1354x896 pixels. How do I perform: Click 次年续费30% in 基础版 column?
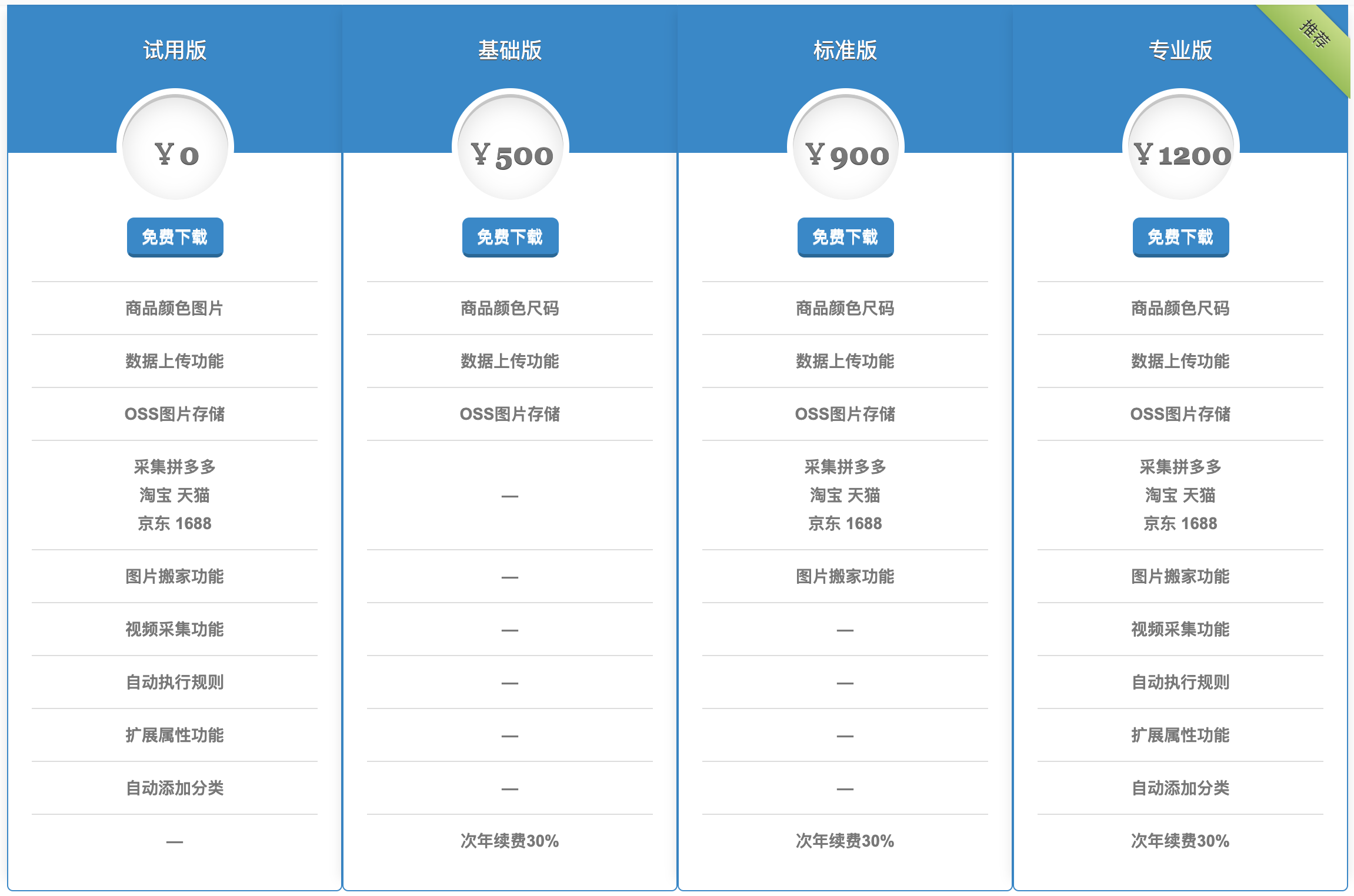[510, 841]
